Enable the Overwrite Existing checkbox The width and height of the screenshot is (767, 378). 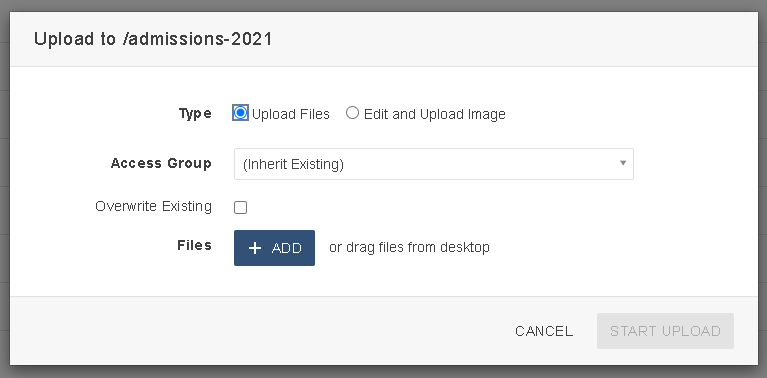click(240, 207)
